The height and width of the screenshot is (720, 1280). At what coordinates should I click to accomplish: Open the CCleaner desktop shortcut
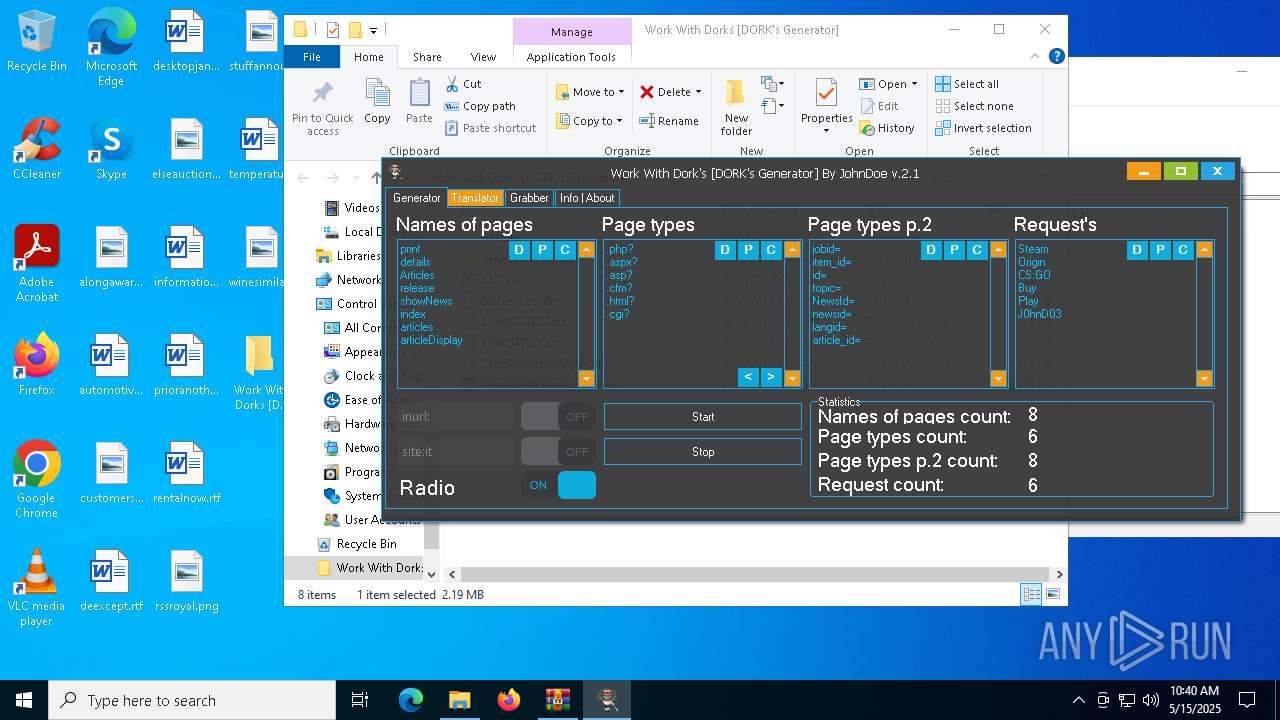pos(37,149)
